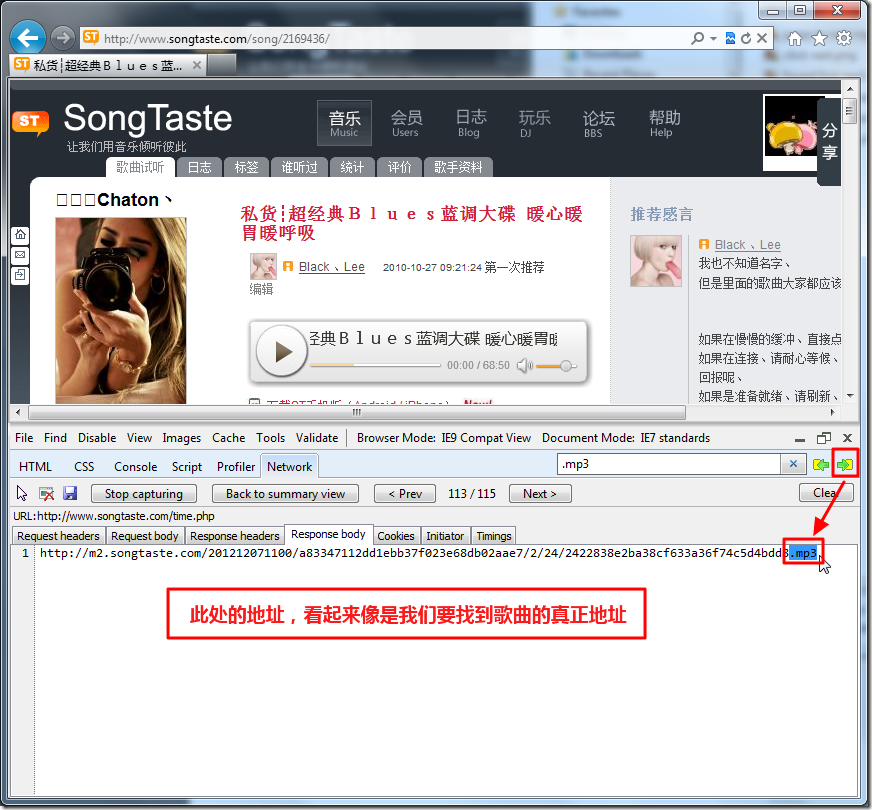Image resolution: width=872 pixels, height=810 pixels.
Task: Switch to the 标签 page tab
Action: tap(246, 167)
